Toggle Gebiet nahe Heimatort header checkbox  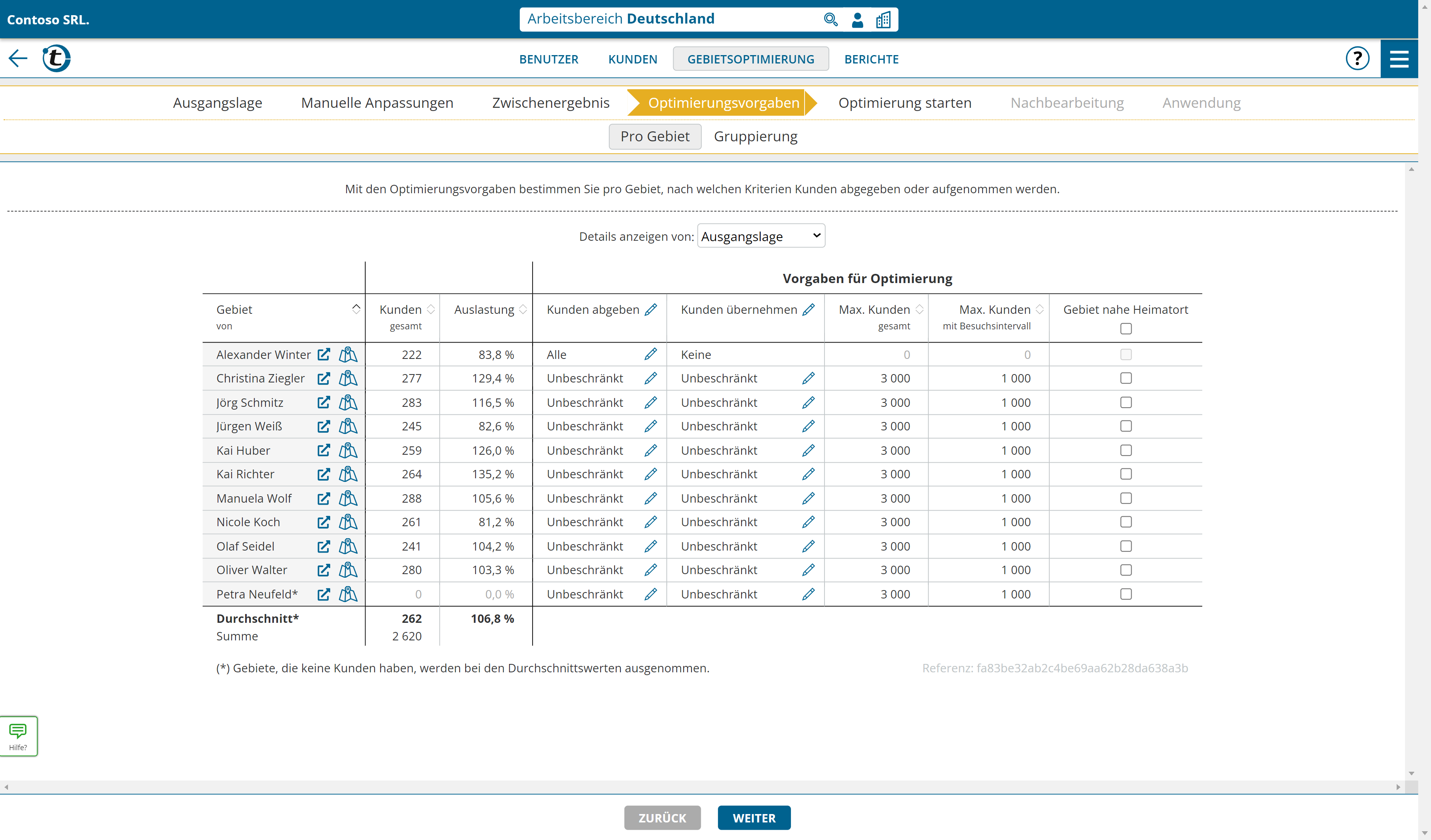[x=1126, y=329]
